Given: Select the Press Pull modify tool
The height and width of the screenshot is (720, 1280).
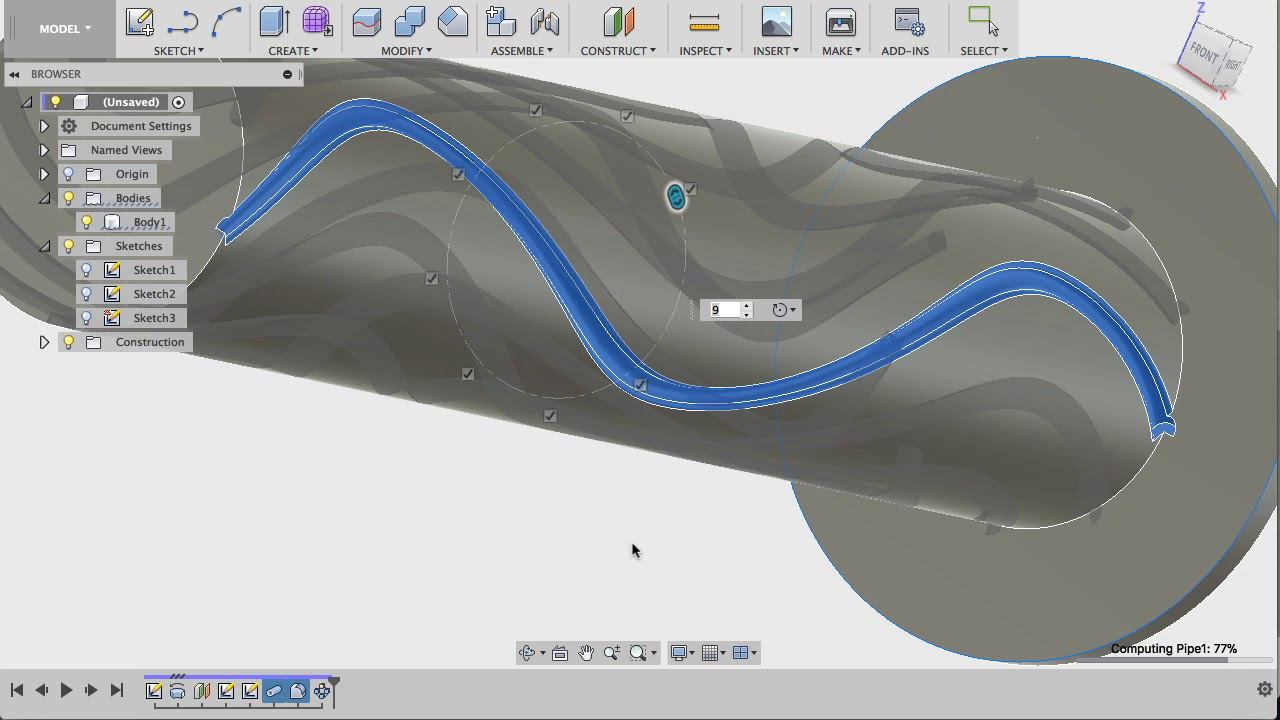Looking at the screenshot, I should (367, 22).
